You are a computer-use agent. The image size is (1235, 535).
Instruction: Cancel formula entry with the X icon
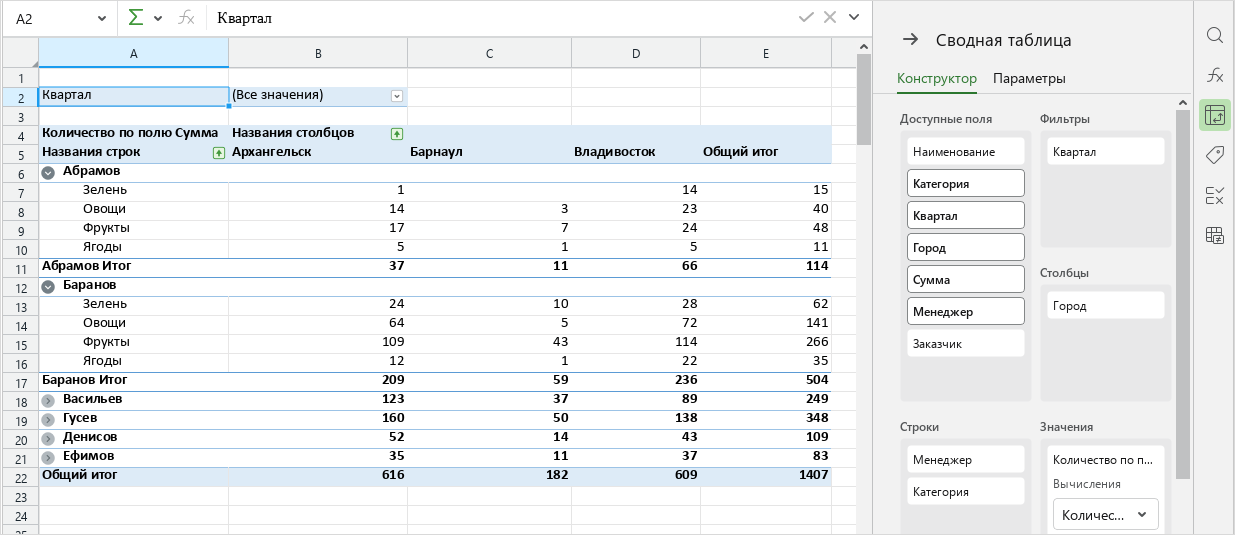pyautogui.click(x=830, y=17)
